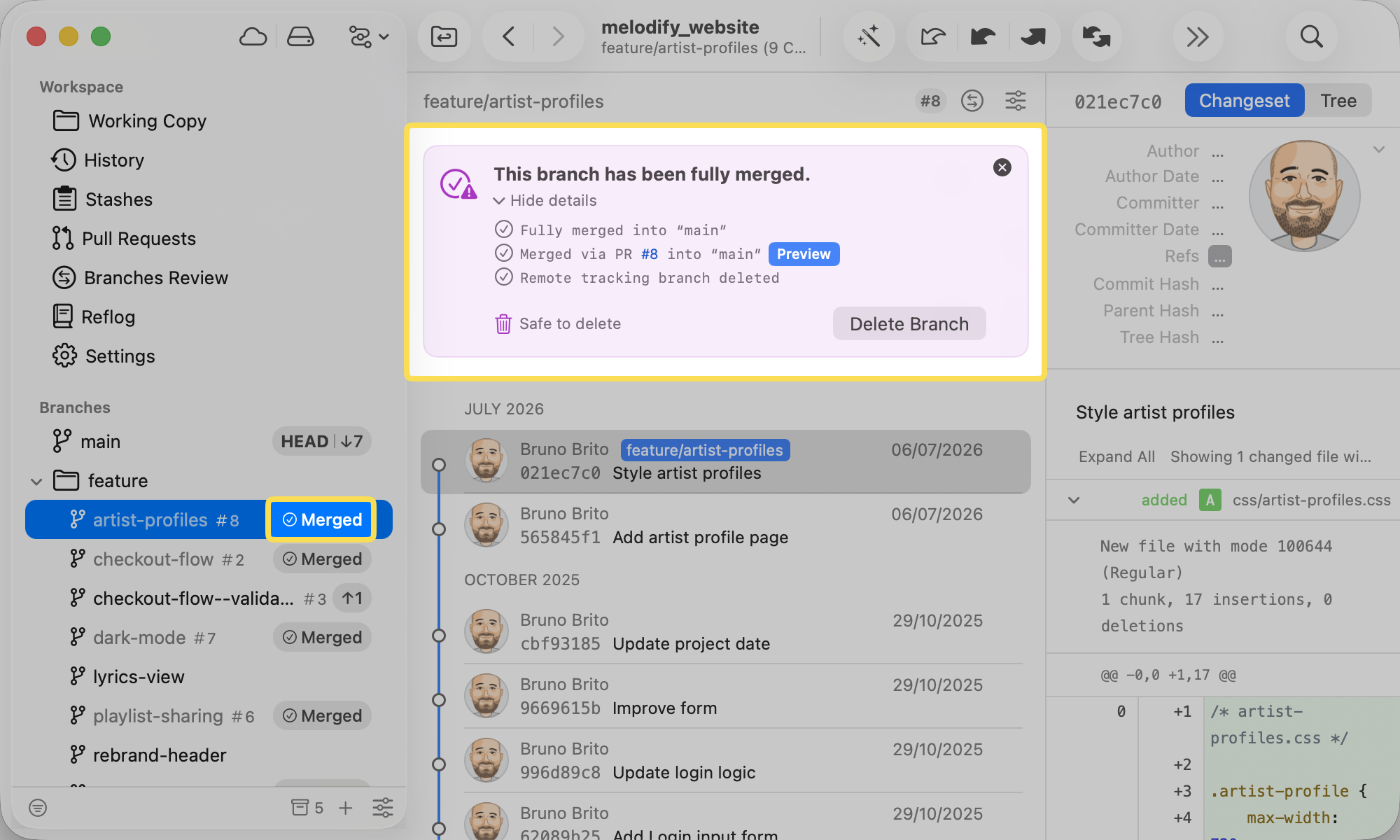Viewport: 1400px width, 840px height.
Task: Click the Pull toolbar icon
Action: tap(983, 36)
